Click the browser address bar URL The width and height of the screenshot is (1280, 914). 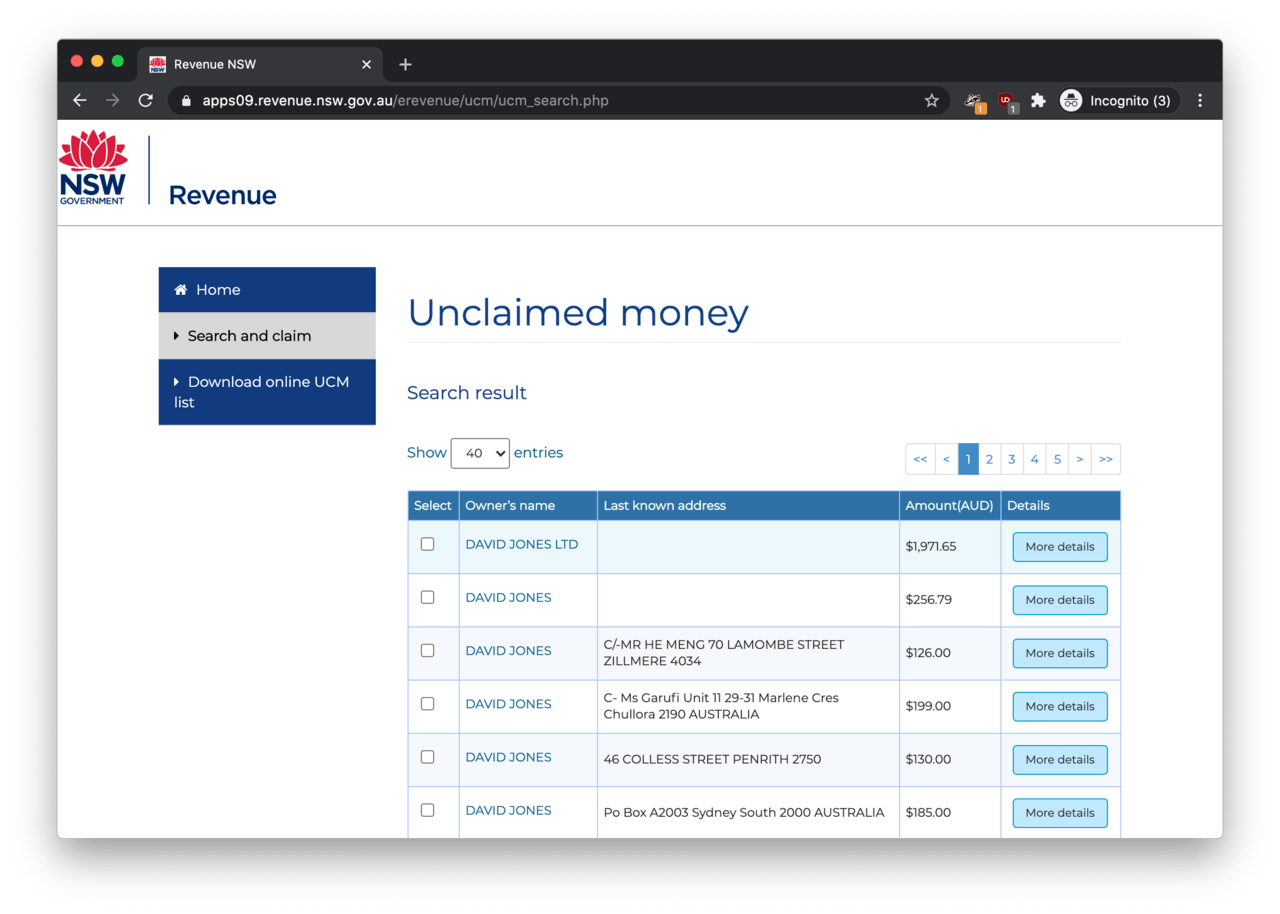(x=405, y=100)
